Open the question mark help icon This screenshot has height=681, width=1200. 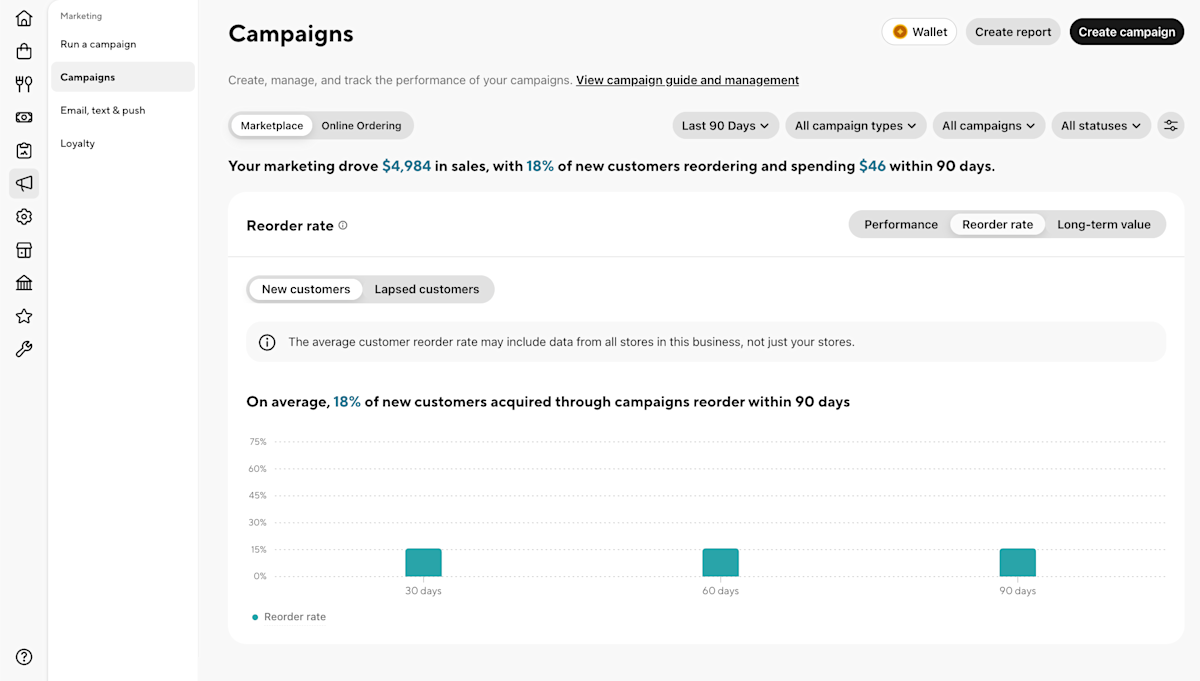[x=24, y=657]
